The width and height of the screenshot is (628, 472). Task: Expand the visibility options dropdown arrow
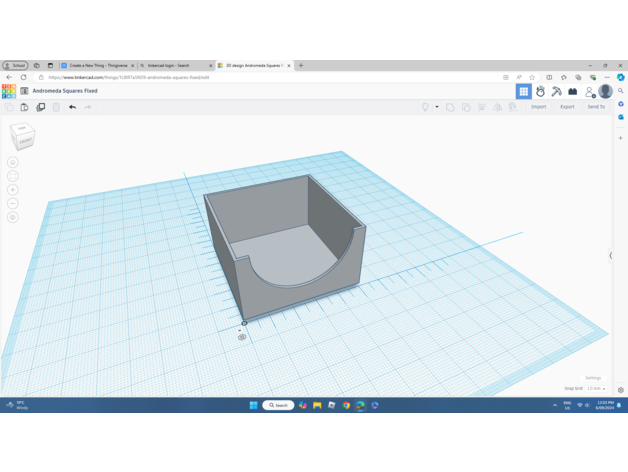coord(437,107)
